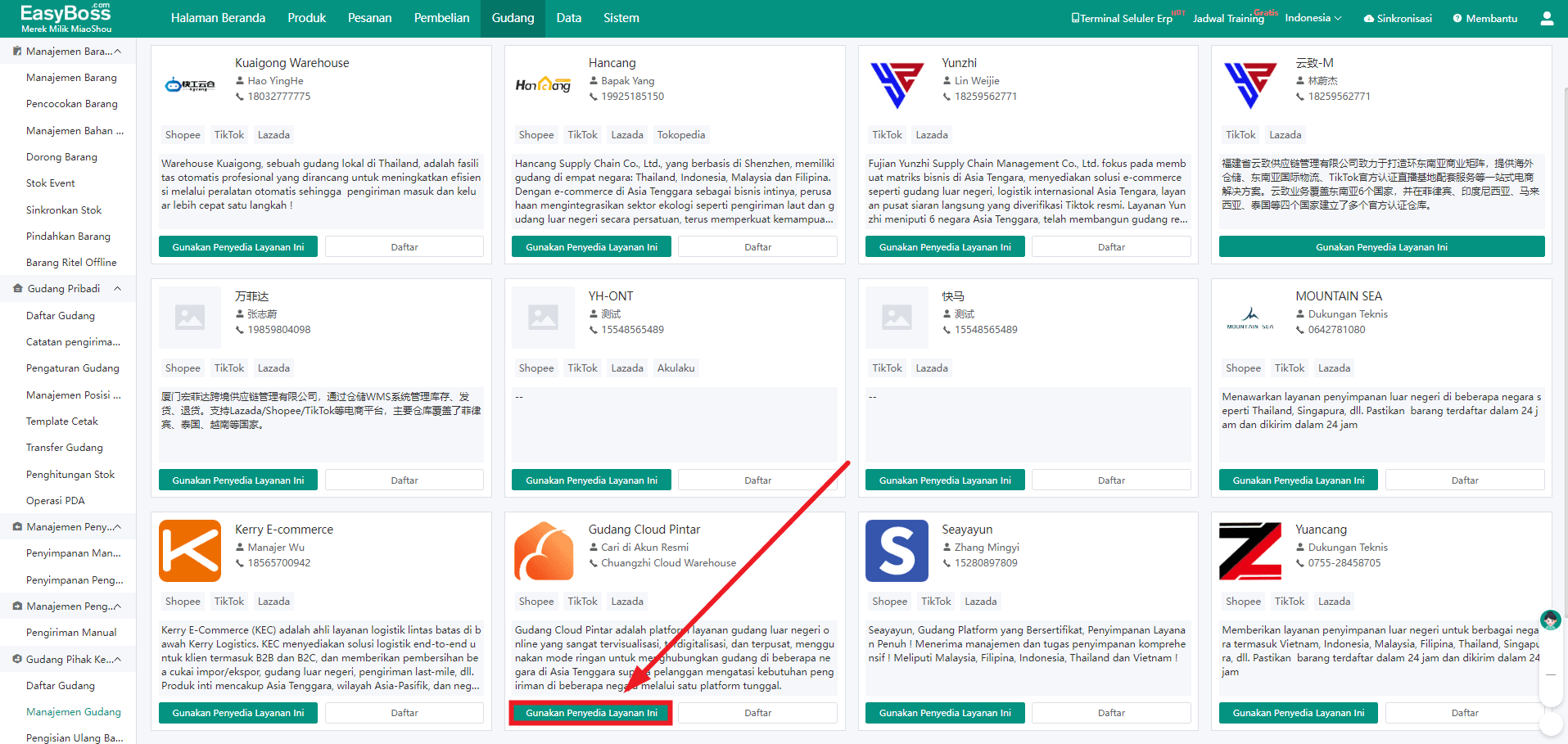Click Tokopedia tag on Hancang card
The image size is (1568, 744).
(x=681, y=135)
